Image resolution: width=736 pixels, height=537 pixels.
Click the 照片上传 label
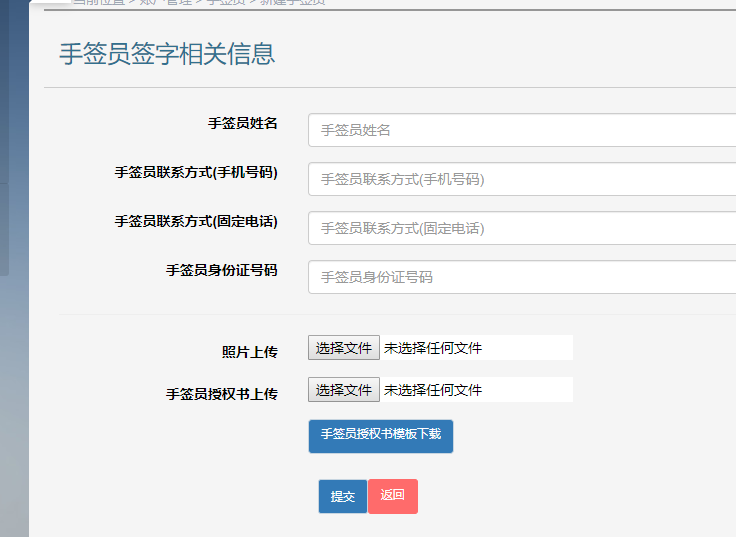(250, 352)
